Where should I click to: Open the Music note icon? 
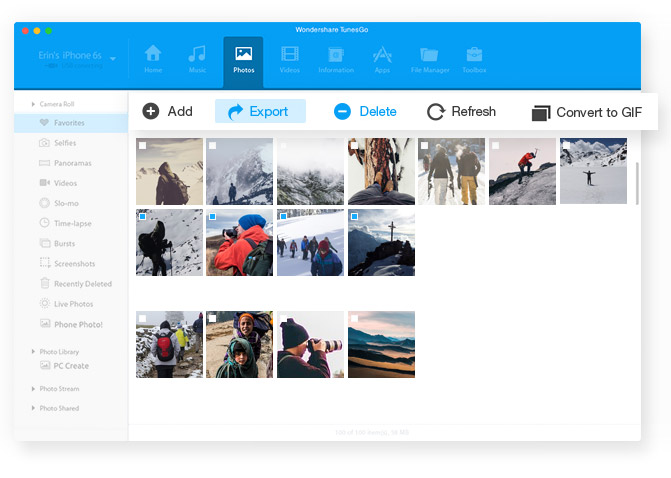click(x=197, y=54)
